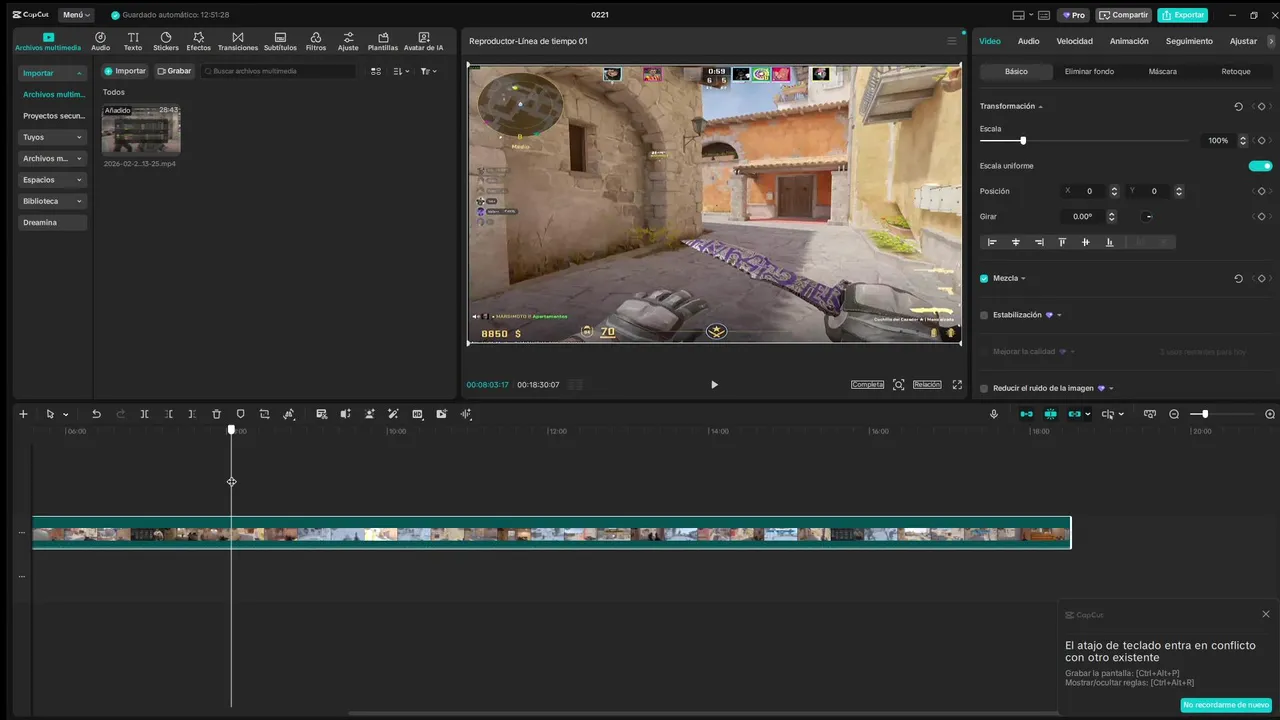This screenshot has width=1280, height=720.
Task: Undo the last timeline action
Action: click(96, 414)
